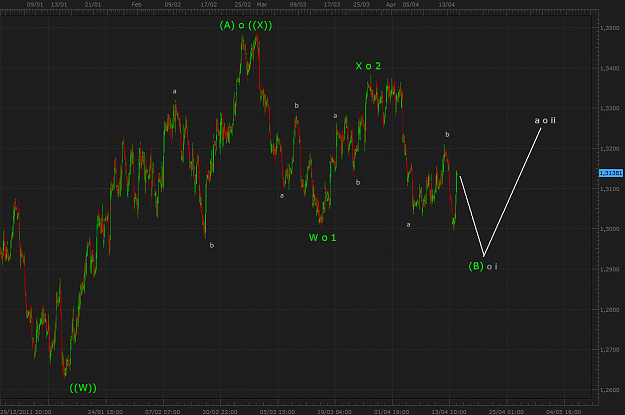
Task: Click the 01/04 19:00 bottom timestamp
Action: pyautogui.click(x=392, y=411)
